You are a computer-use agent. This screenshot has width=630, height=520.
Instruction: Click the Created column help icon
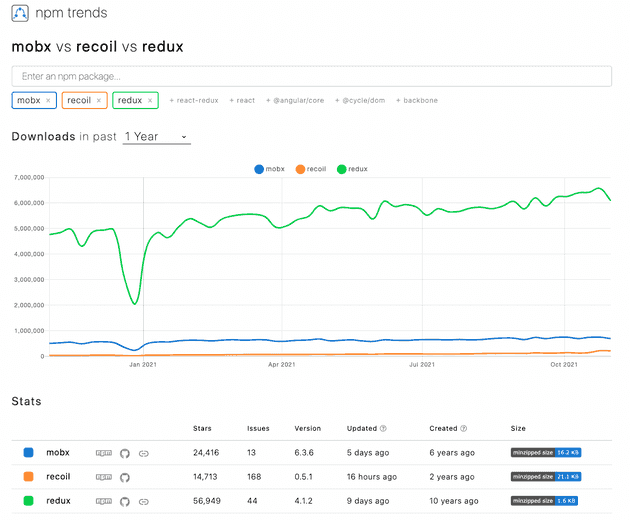pos(466,429)
